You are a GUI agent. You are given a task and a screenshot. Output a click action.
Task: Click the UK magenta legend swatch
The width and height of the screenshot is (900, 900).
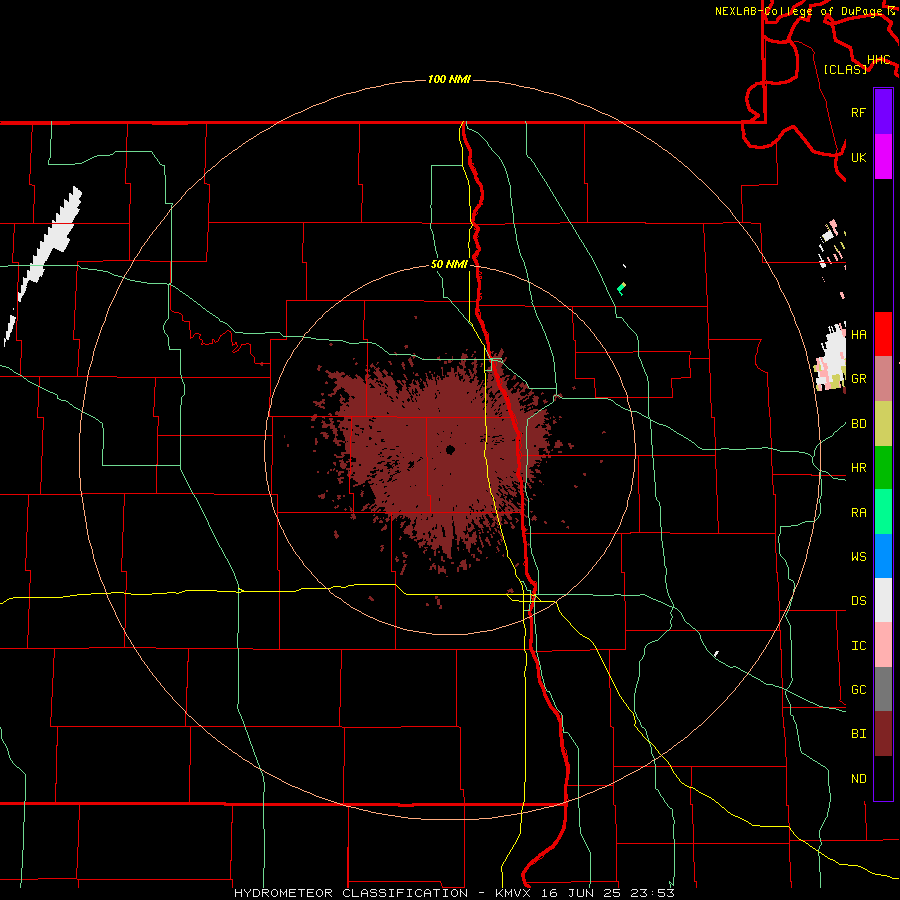pyautogui.click(x=883, y=157)
